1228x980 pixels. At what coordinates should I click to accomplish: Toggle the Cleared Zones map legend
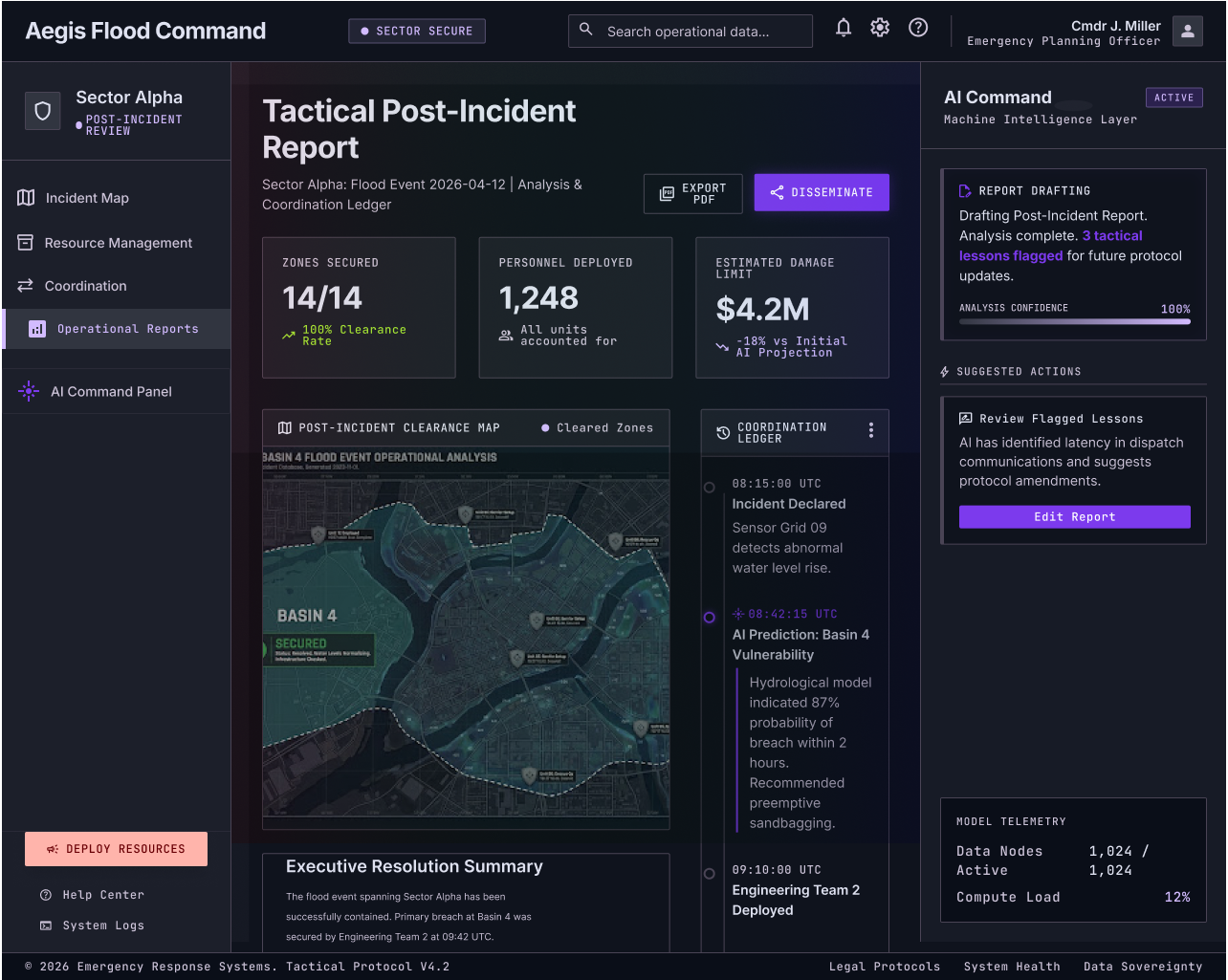coord(597,428)
